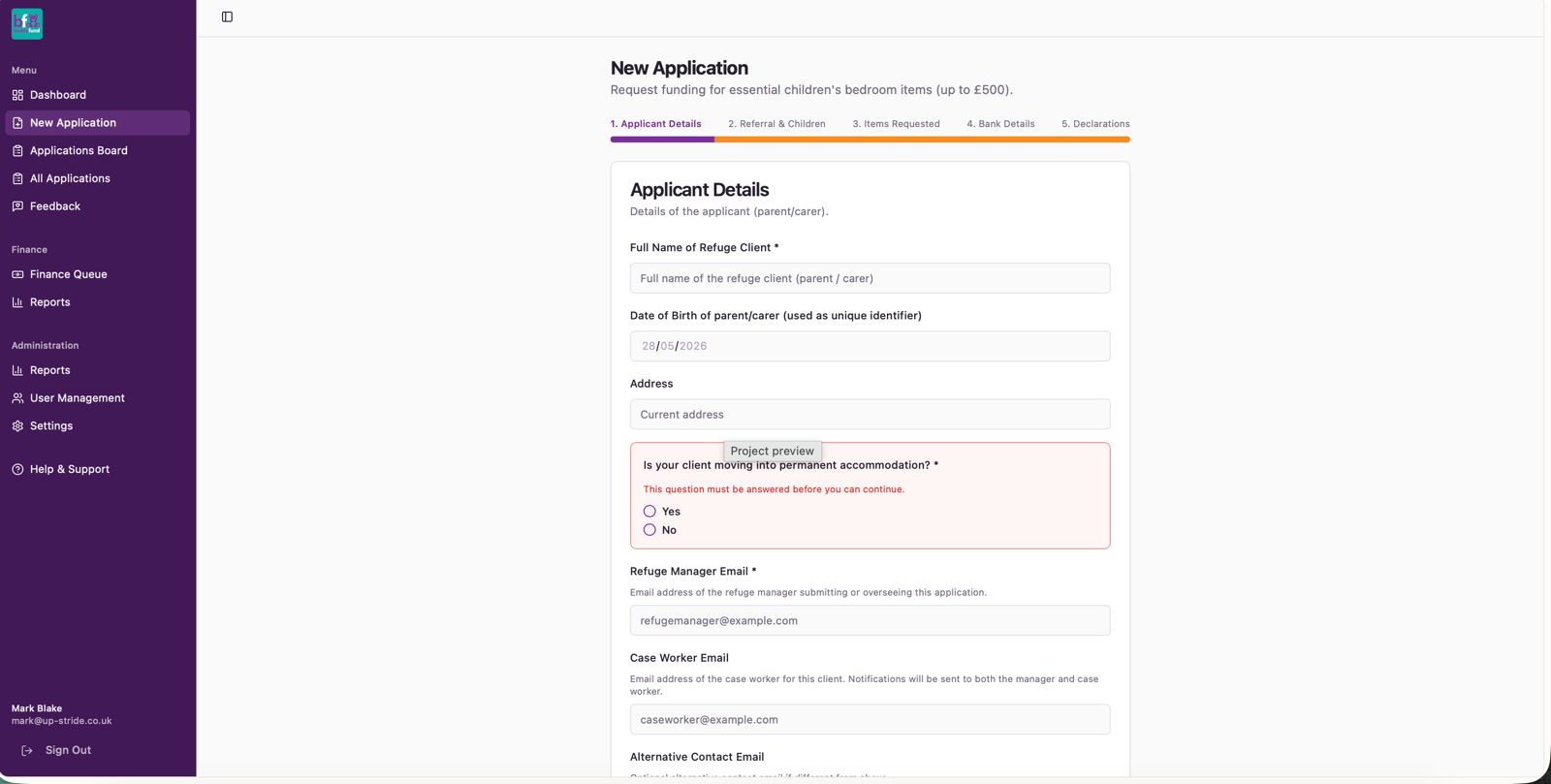1551x784 pixels.
Task: Toggle the sidebar panel icon
Action: pos(227,16)
